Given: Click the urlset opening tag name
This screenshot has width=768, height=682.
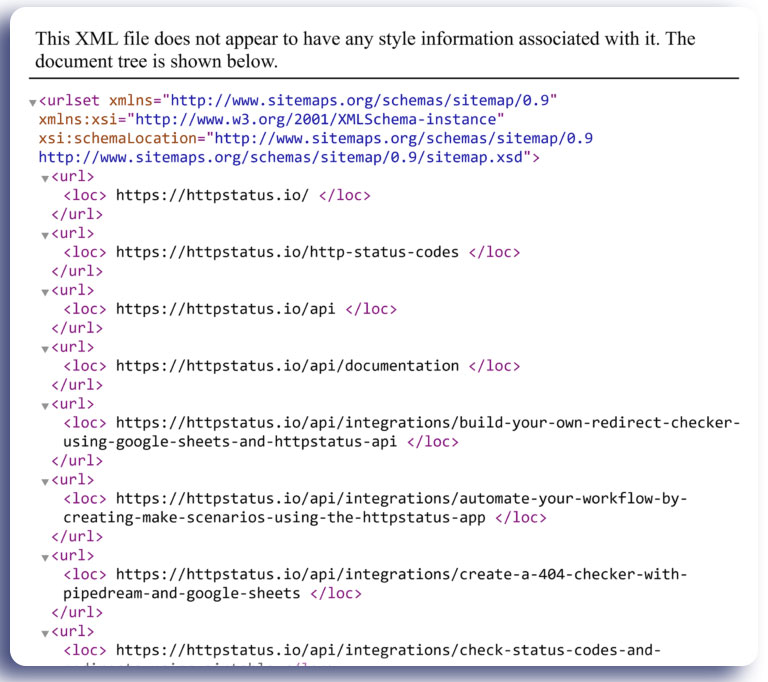Looking at the screenshot, I should (x=72, y=100).
